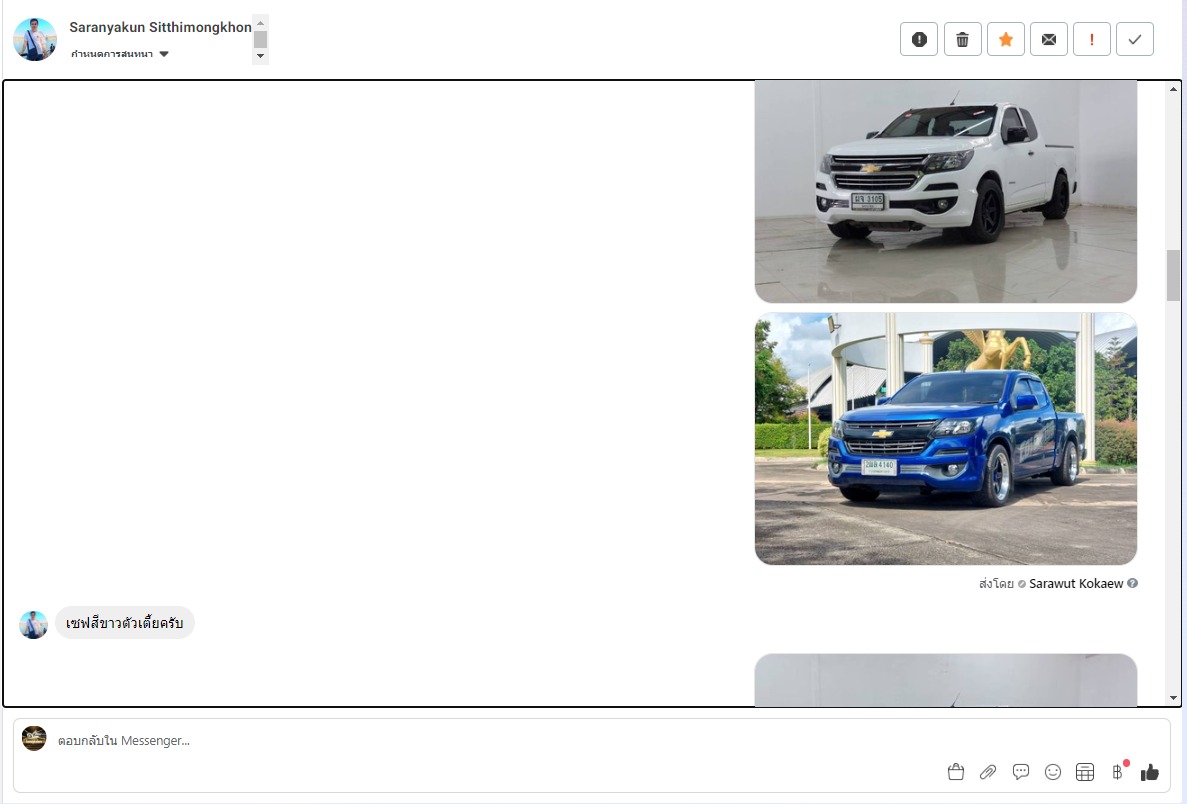1187x804 pixels.
Task: Open the emoji picker smiley icon
Action: 1053,772
